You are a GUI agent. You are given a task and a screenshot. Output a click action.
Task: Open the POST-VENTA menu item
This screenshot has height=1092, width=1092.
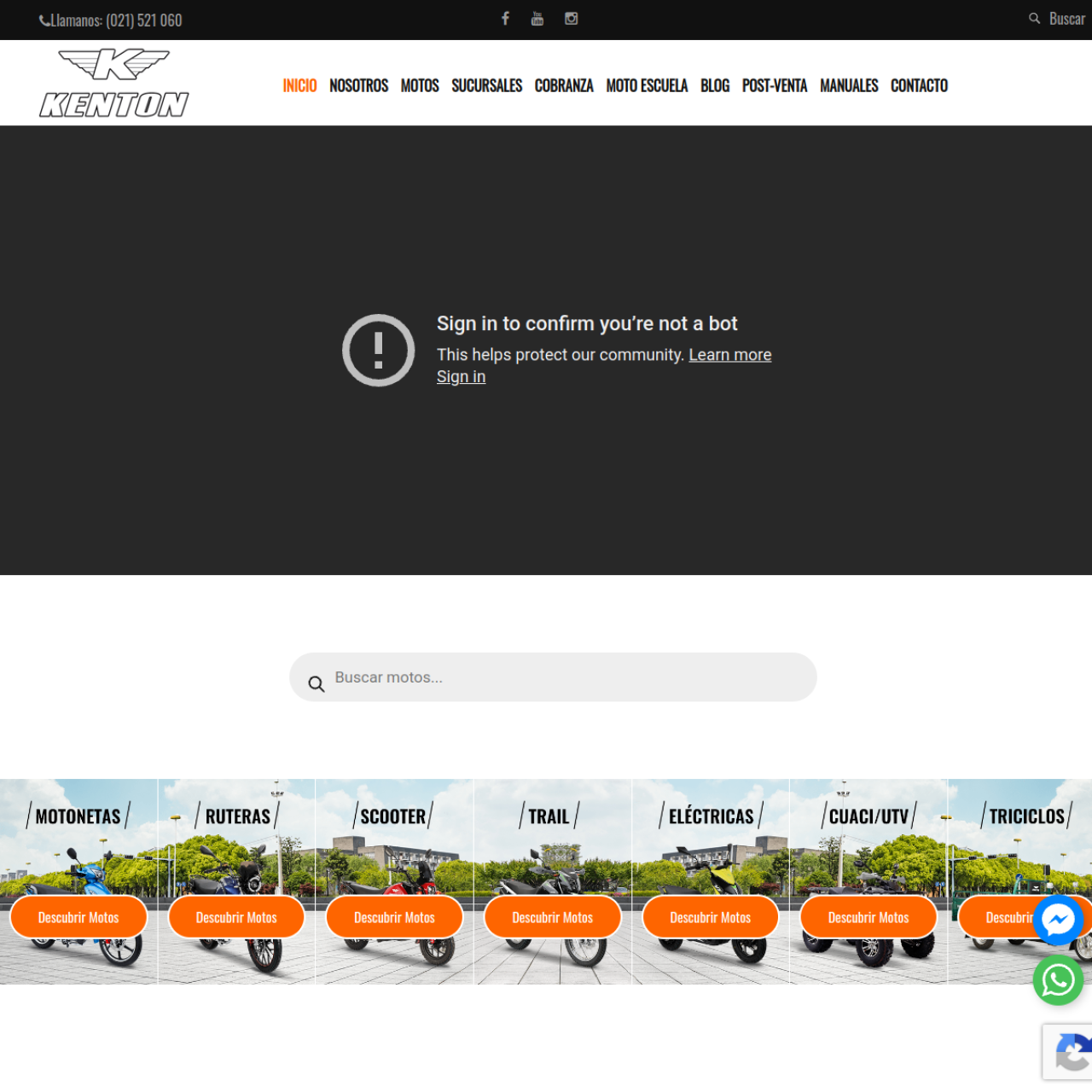pyautogui.click(x=775, y=85)
